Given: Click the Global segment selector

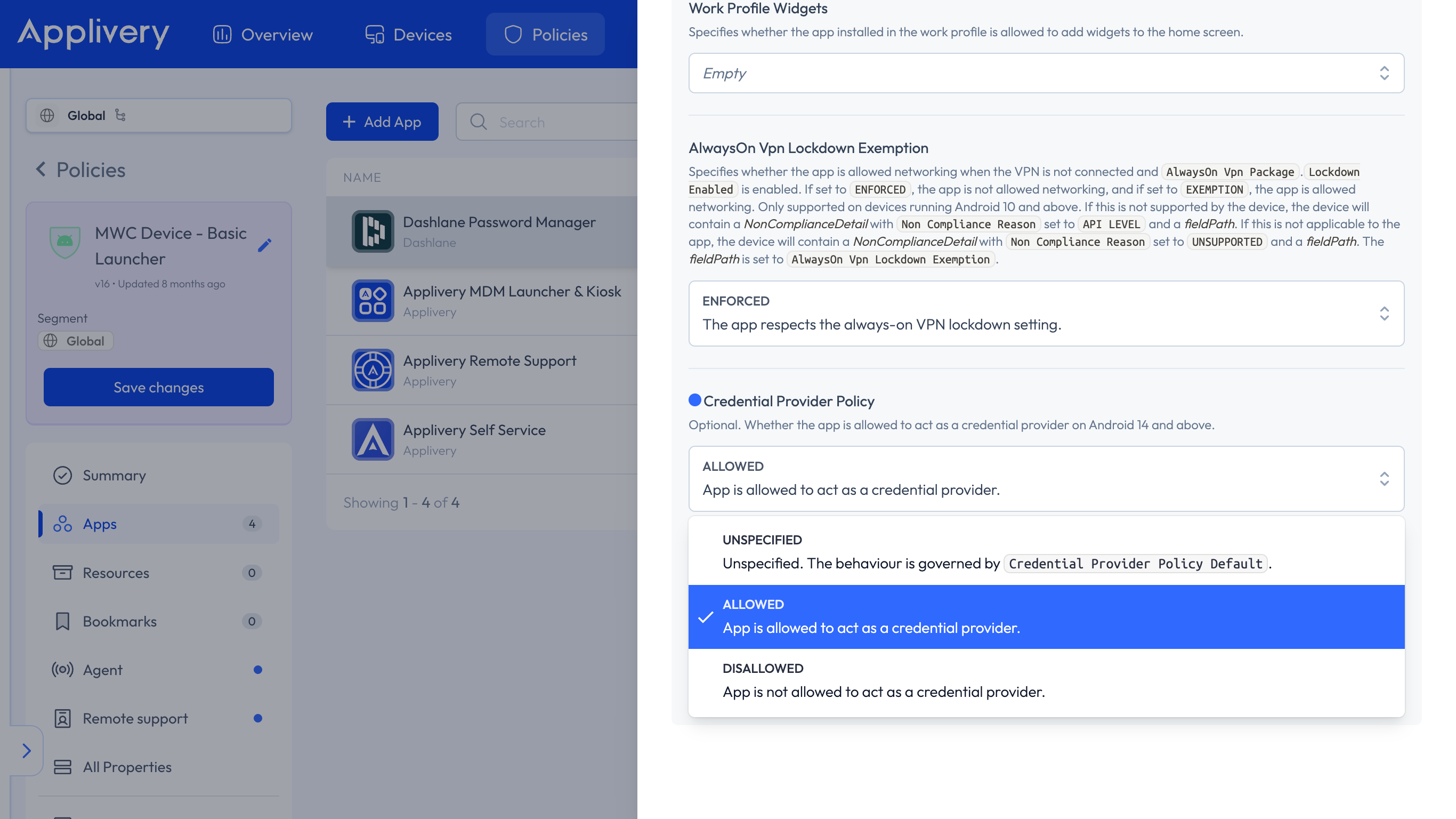Looking at the screenshot, I should point(159,115).
